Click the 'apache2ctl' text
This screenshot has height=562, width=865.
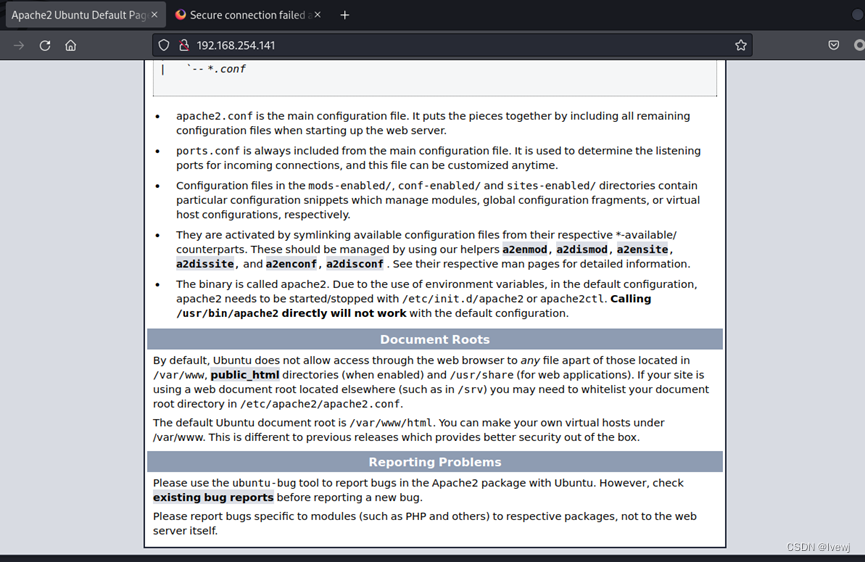click(572, 298)
